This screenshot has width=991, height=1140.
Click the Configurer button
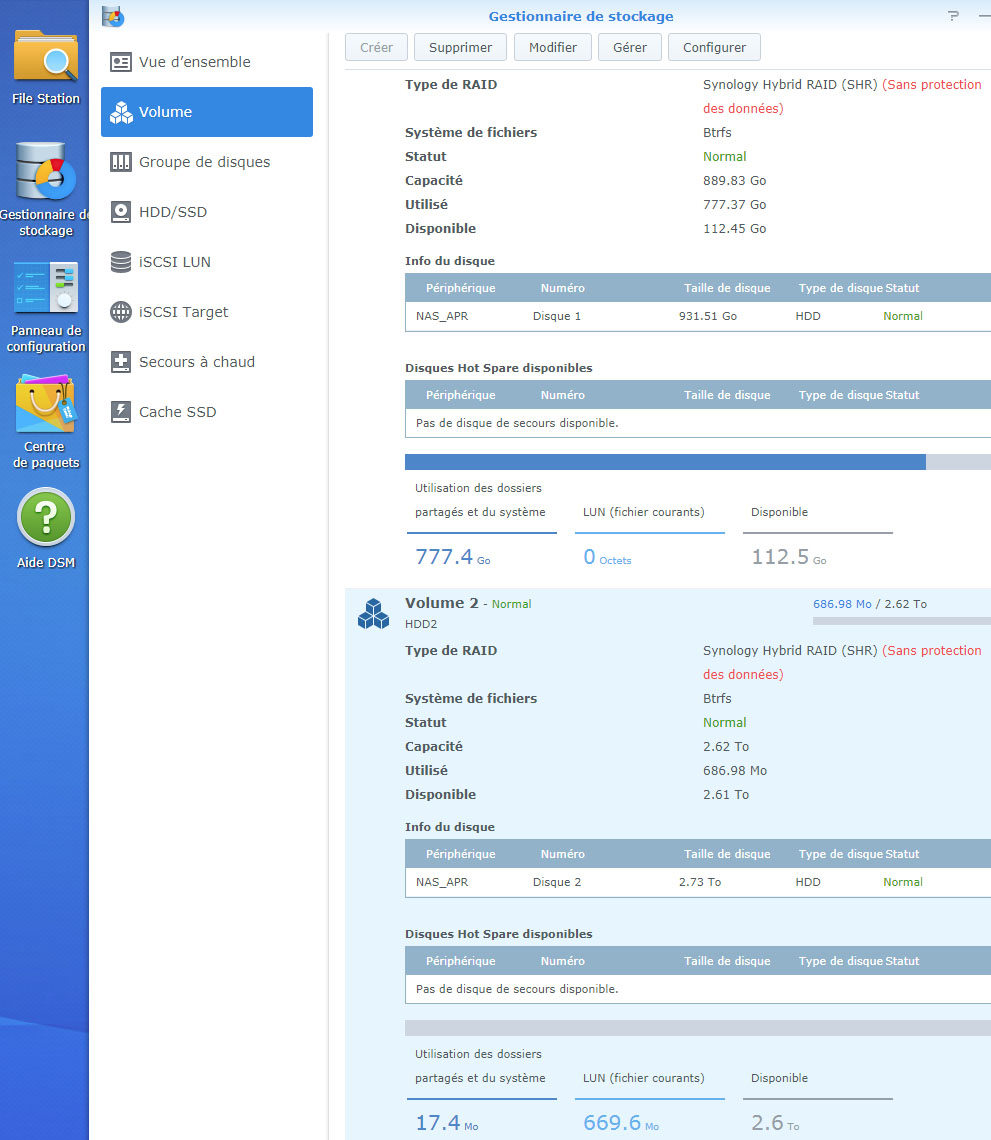point(714,47)
